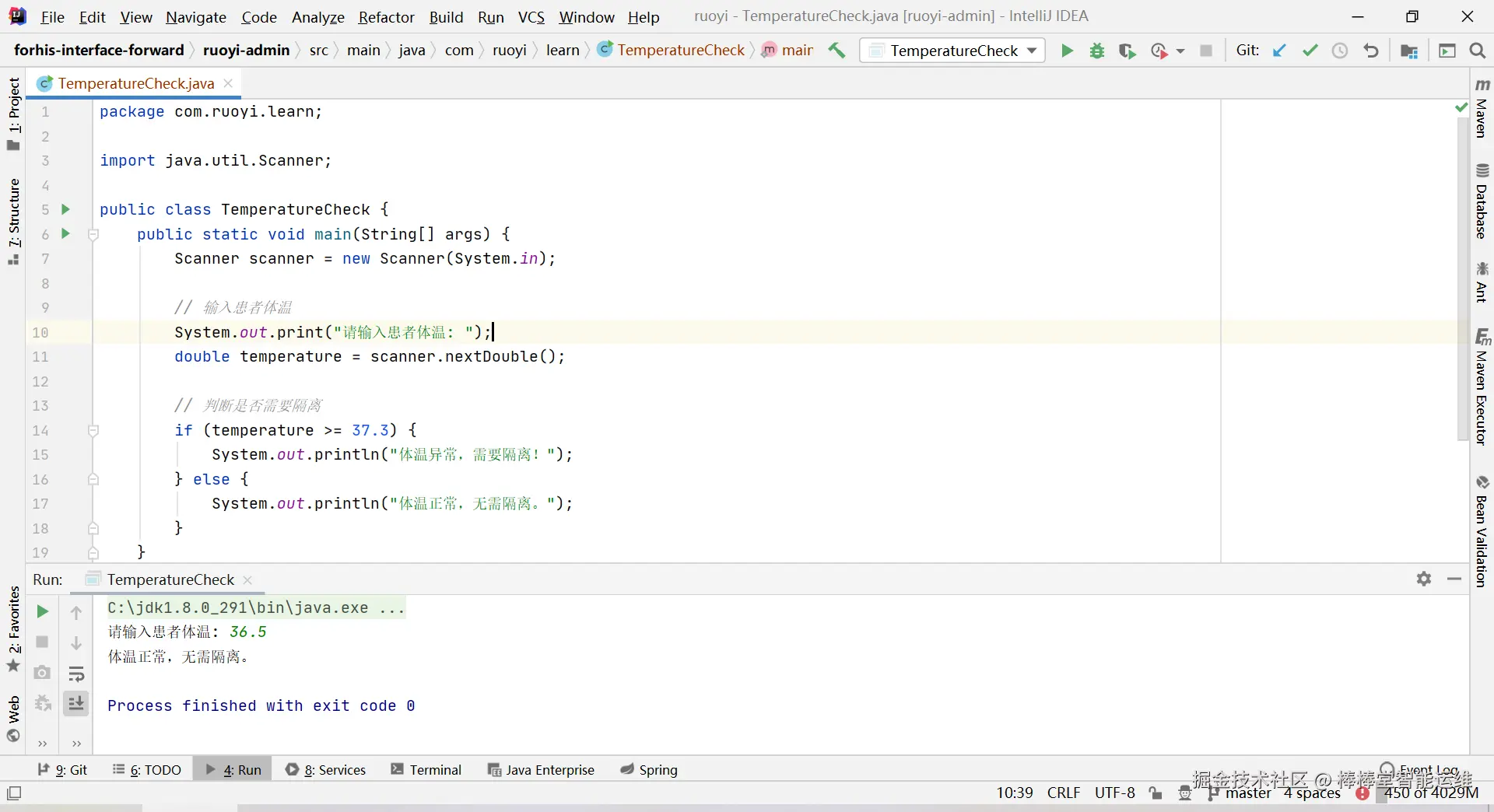The image size is (1494, 812).
Task: Click the red error notification icon in status bar
Action: tap(1362, 793)
